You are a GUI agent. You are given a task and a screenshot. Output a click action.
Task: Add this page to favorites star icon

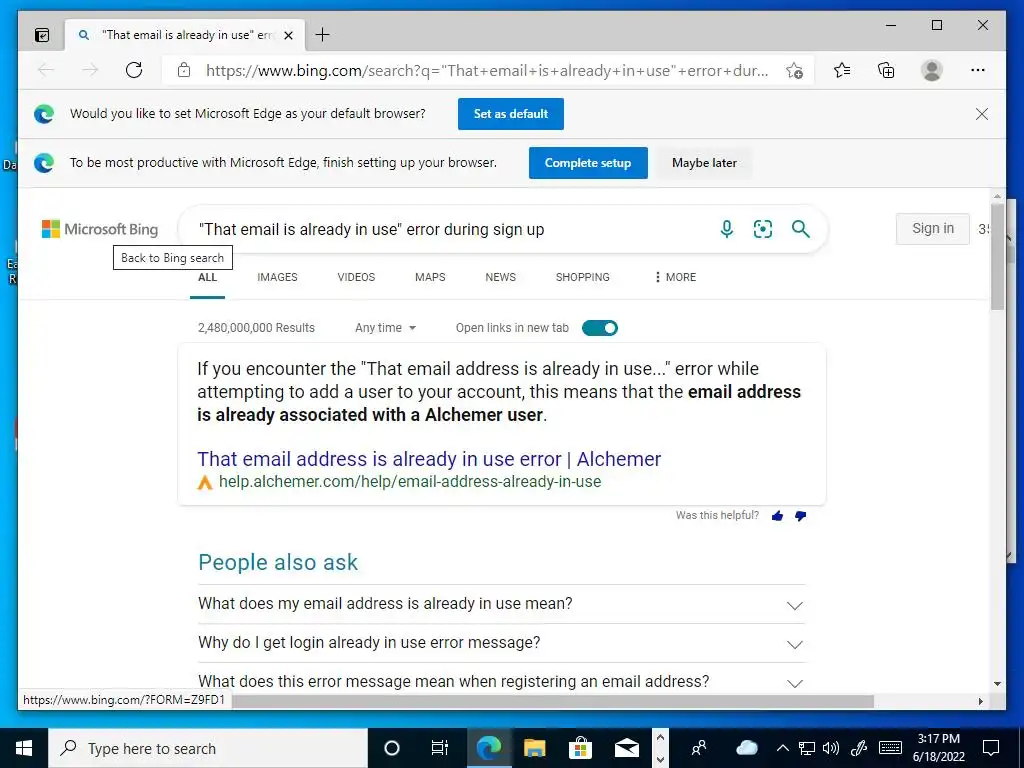click(x=794, y=71)
